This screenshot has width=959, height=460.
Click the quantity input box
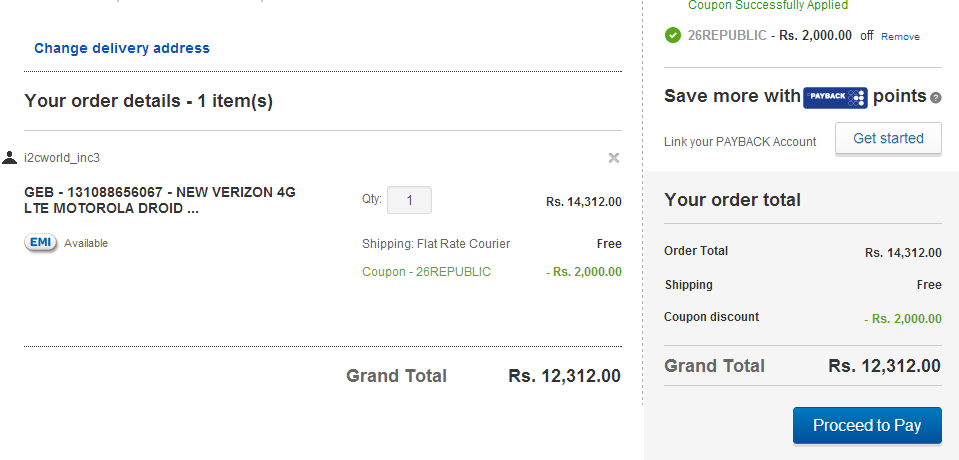point(409,200)
